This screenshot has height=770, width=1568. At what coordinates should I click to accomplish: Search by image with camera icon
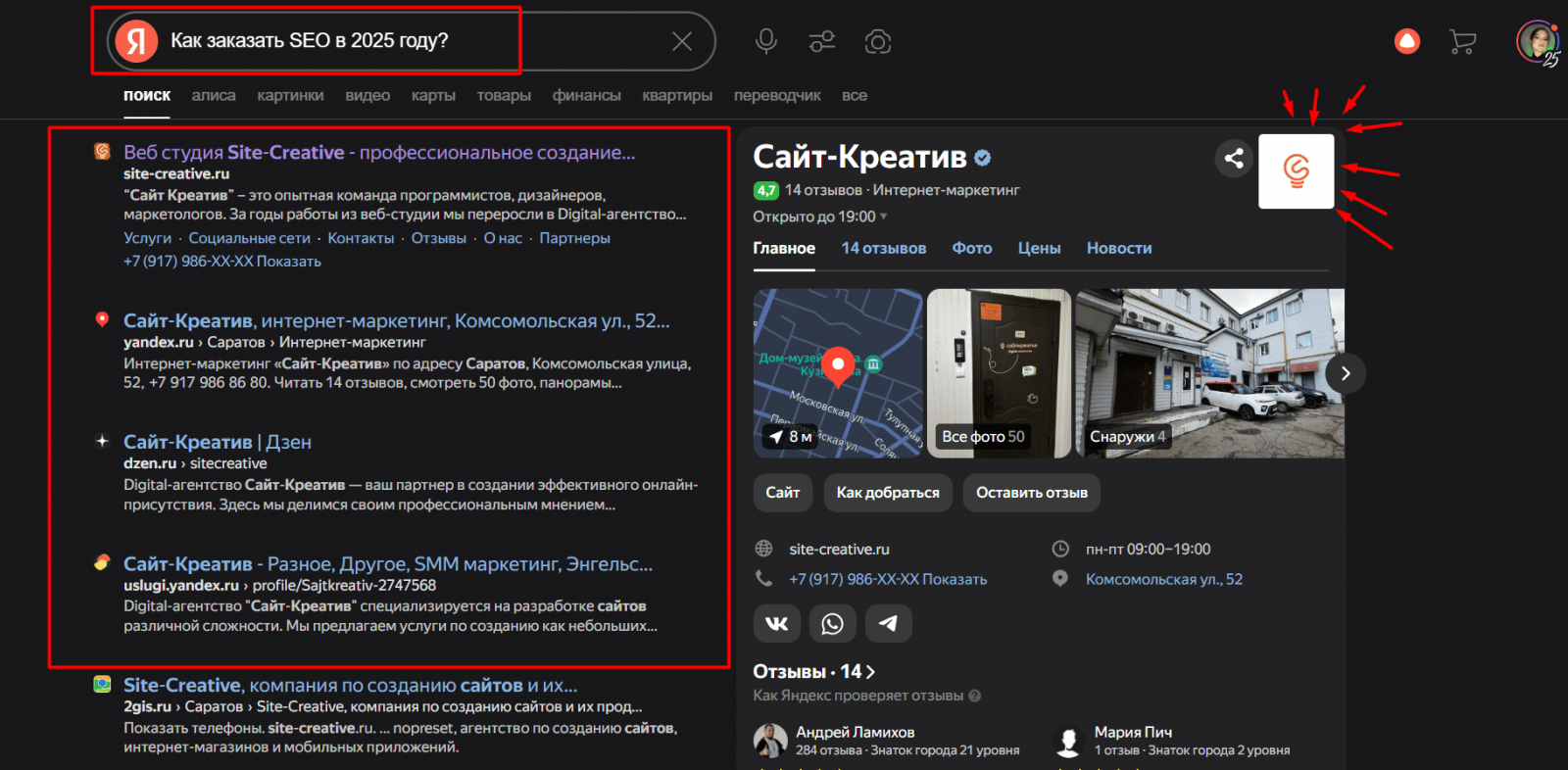(878, 41)
